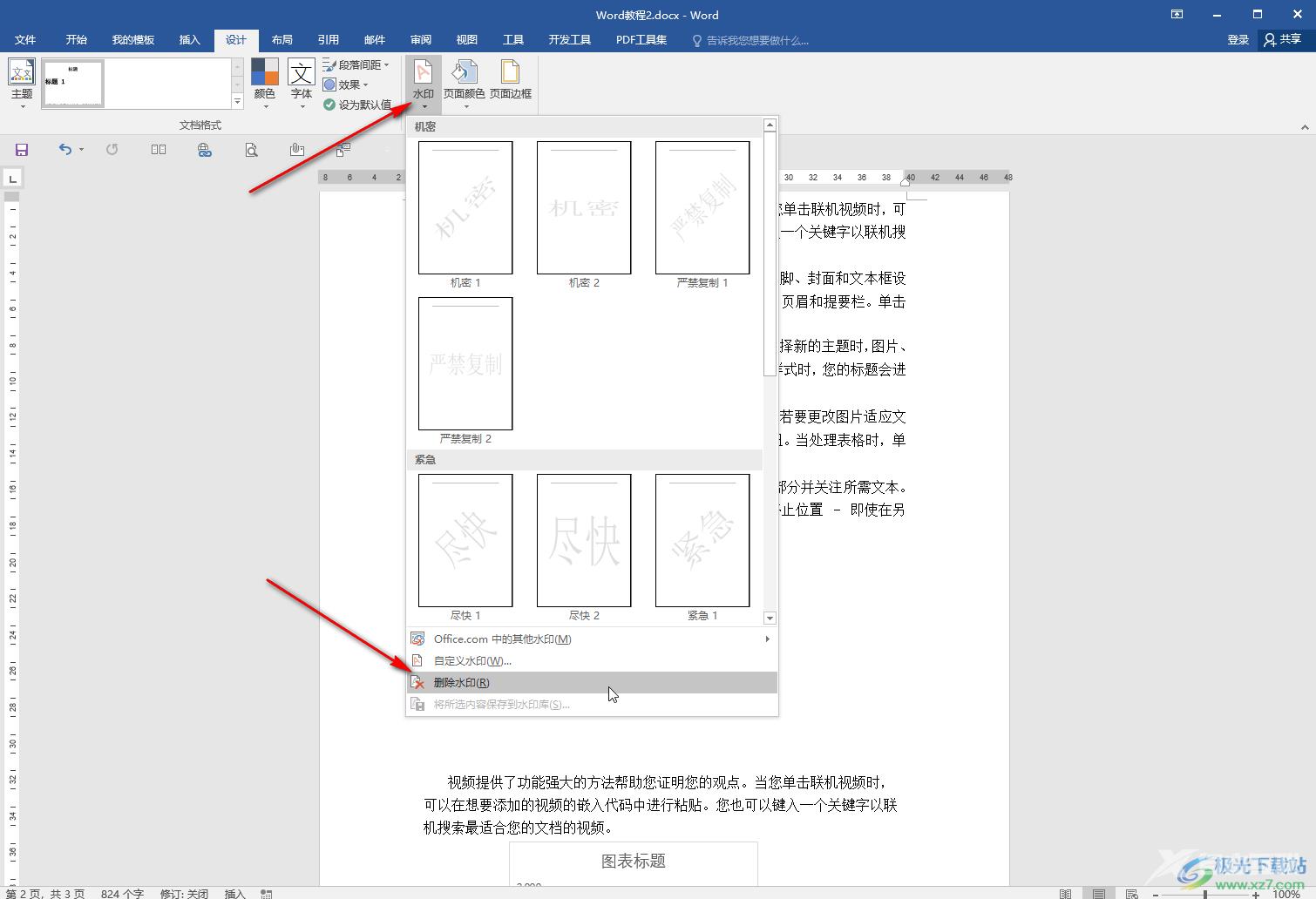Click the Read Mode view icon in status bar

pyautogui.click(x=1065, y=894)
